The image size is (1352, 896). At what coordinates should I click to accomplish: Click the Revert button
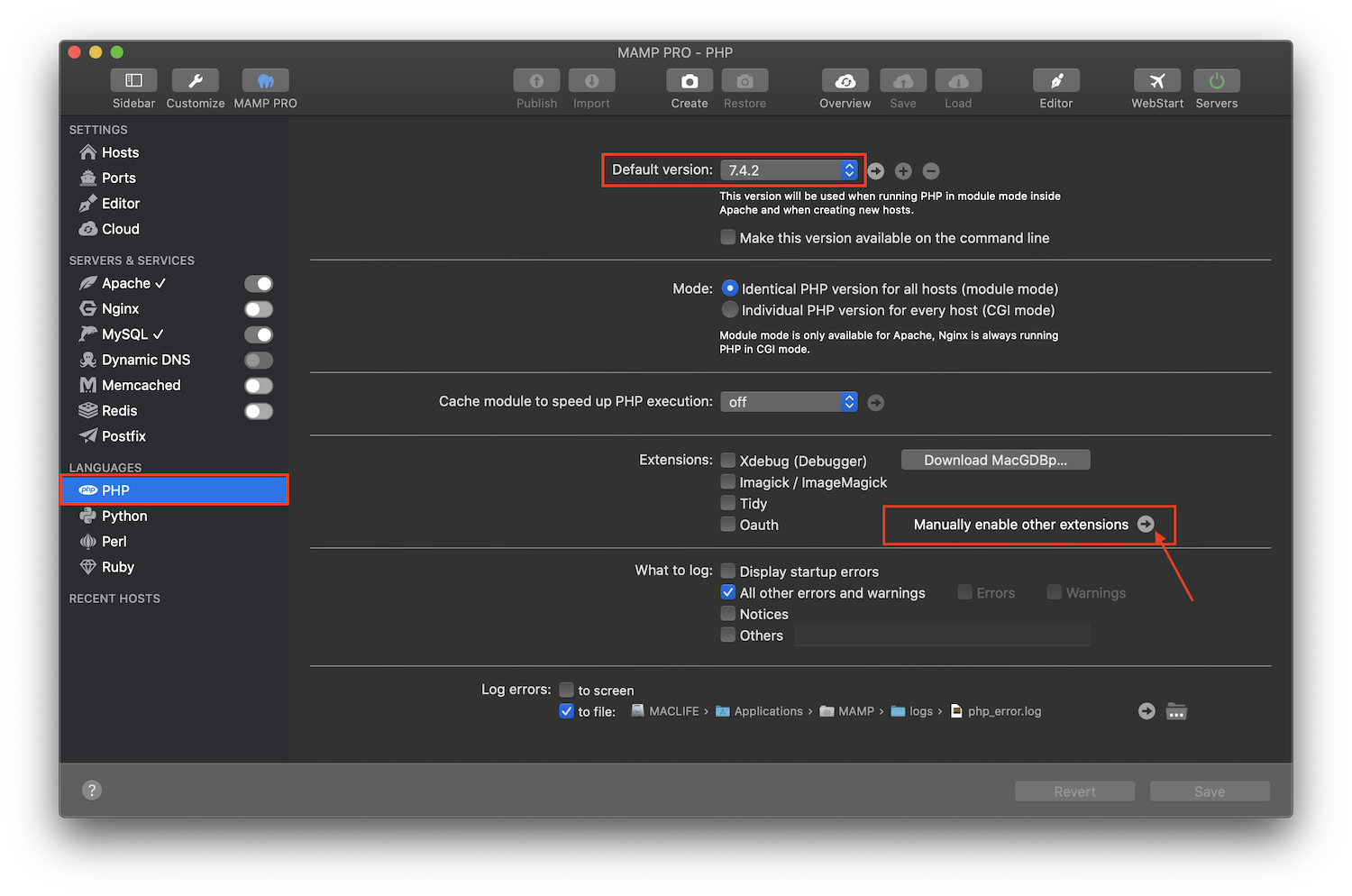tap(1074, 791)
